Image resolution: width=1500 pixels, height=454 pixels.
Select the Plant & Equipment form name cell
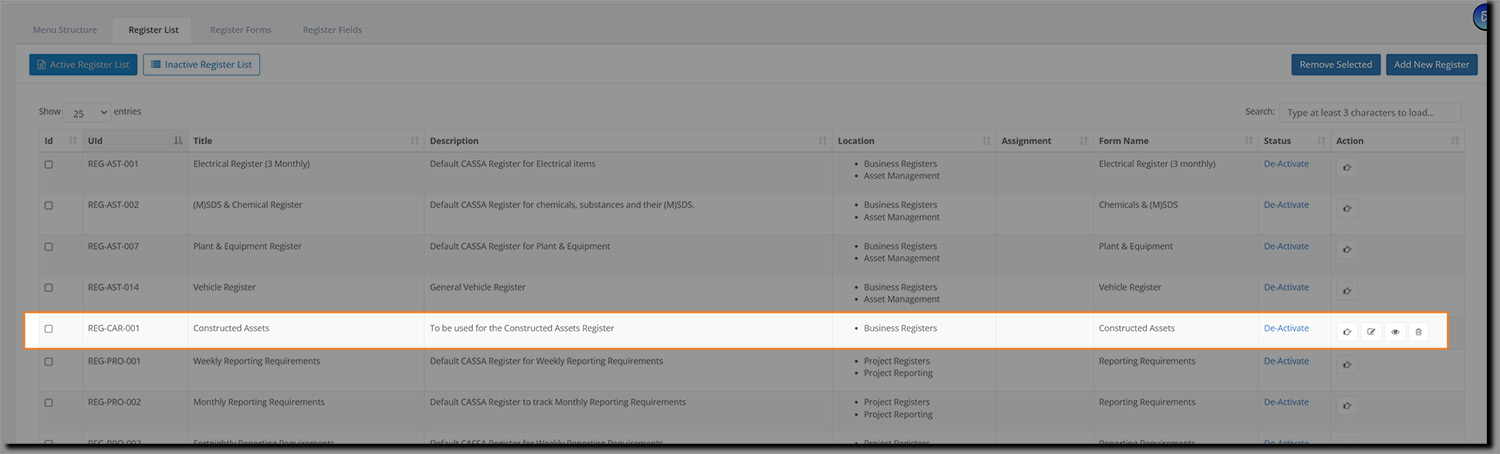(1136, 246)
